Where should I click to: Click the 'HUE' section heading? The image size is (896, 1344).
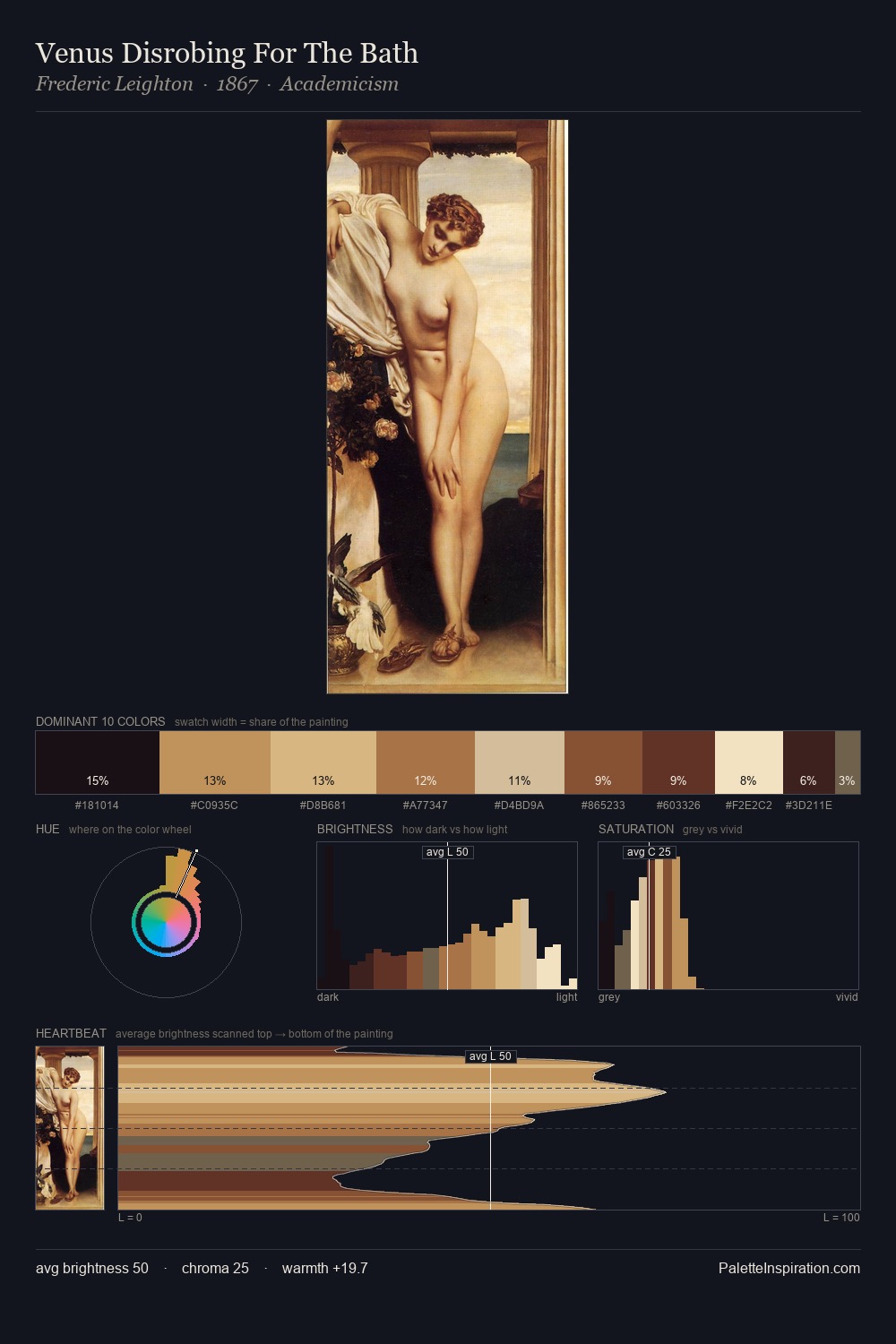coord(47,829)
